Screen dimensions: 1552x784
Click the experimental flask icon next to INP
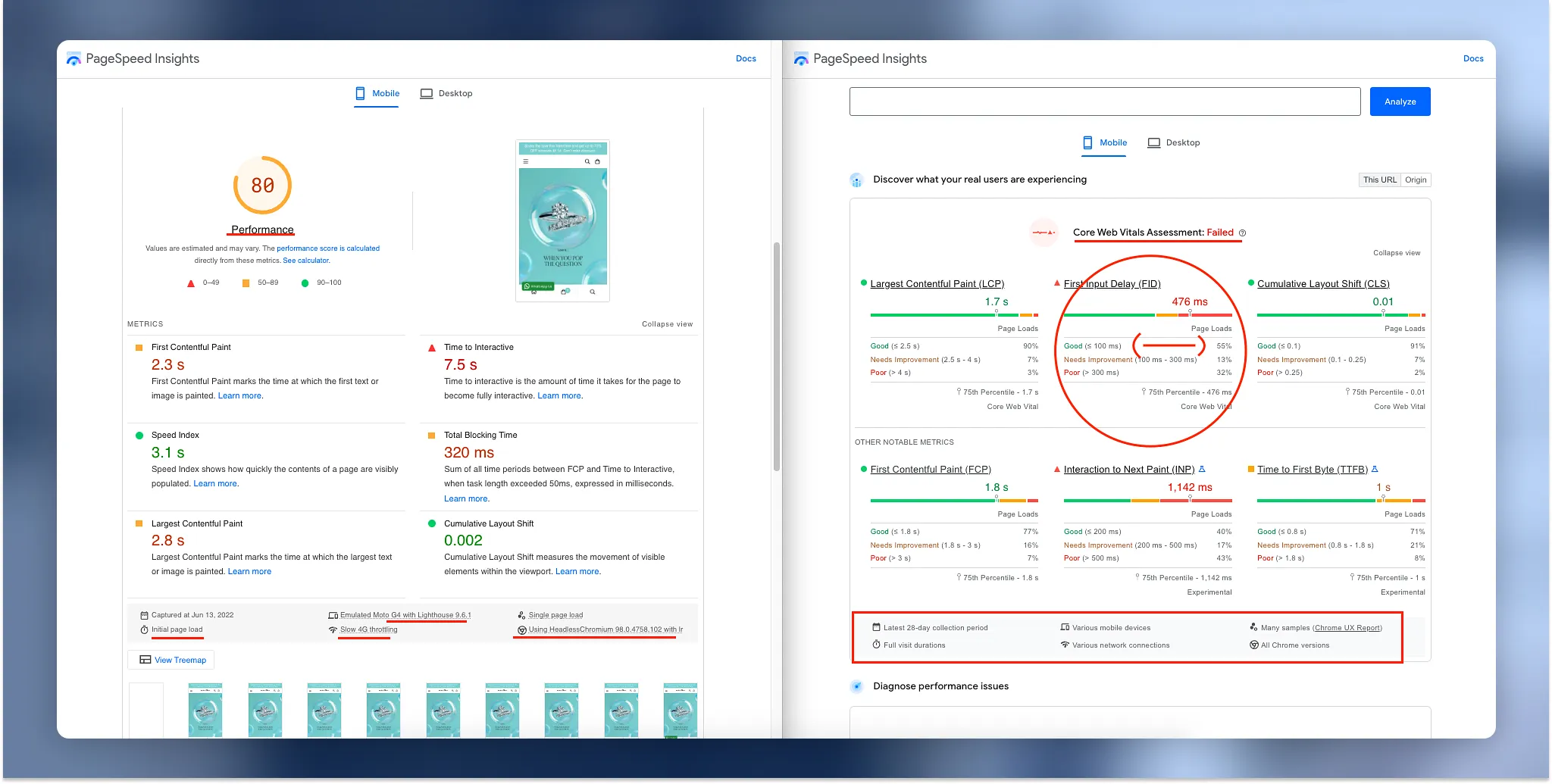tap(1202, 469)
